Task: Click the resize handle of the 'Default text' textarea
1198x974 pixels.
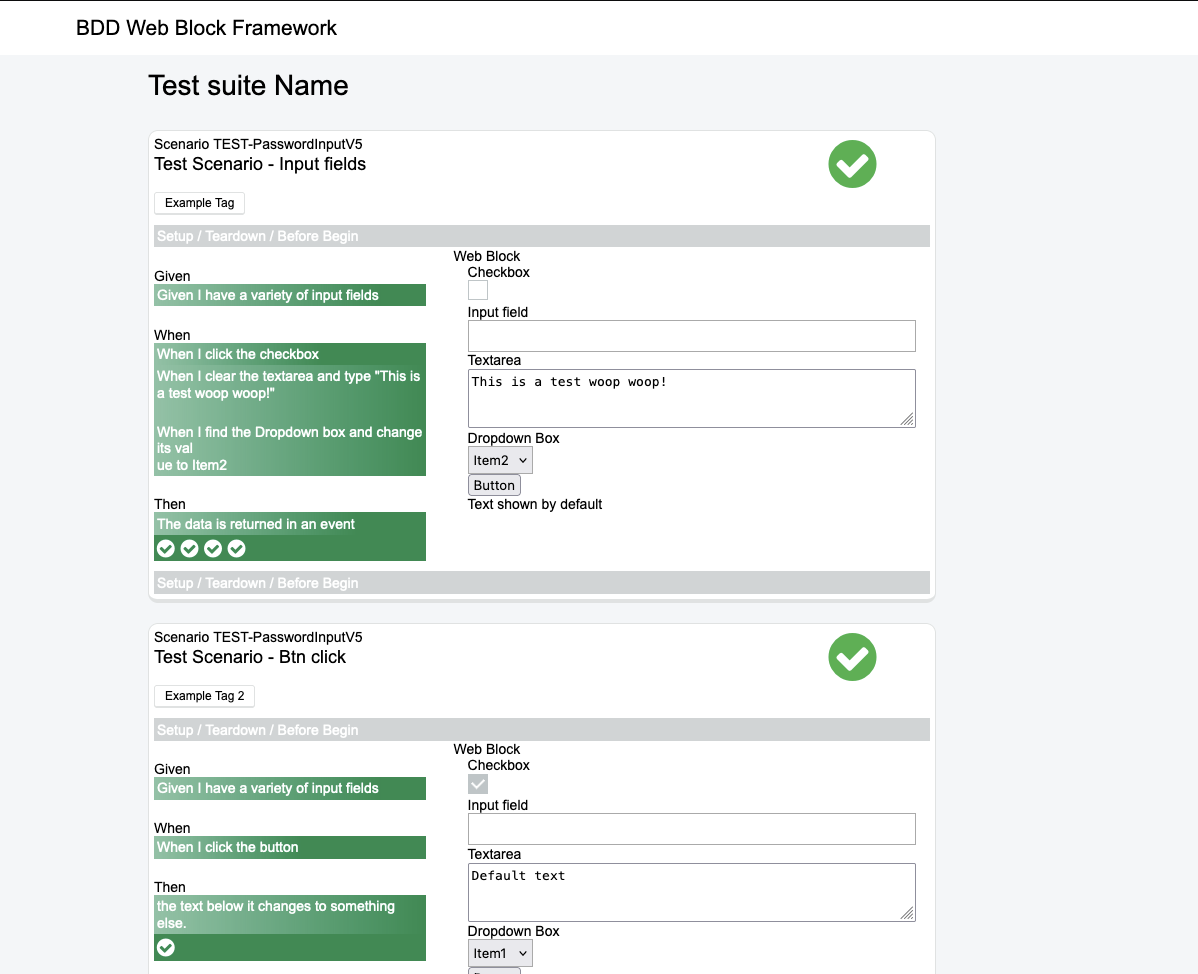Action: point(907,913)
